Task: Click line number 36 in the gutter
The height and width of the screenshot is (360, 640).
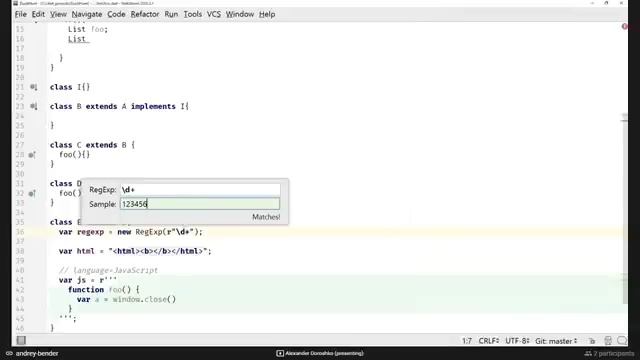Action: 20,232
